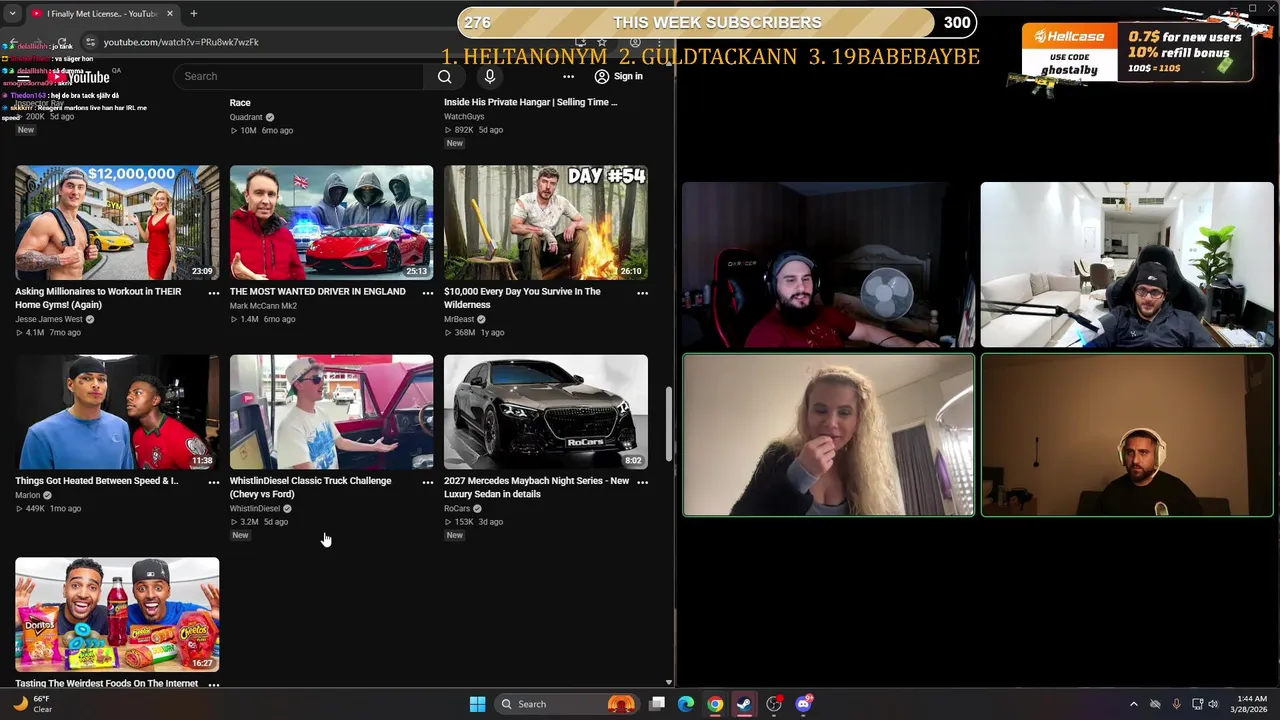Viewport: 1280px width, 720px height.
Task: Open more options for WhistlinDiesel truck video
Action: 428,482
